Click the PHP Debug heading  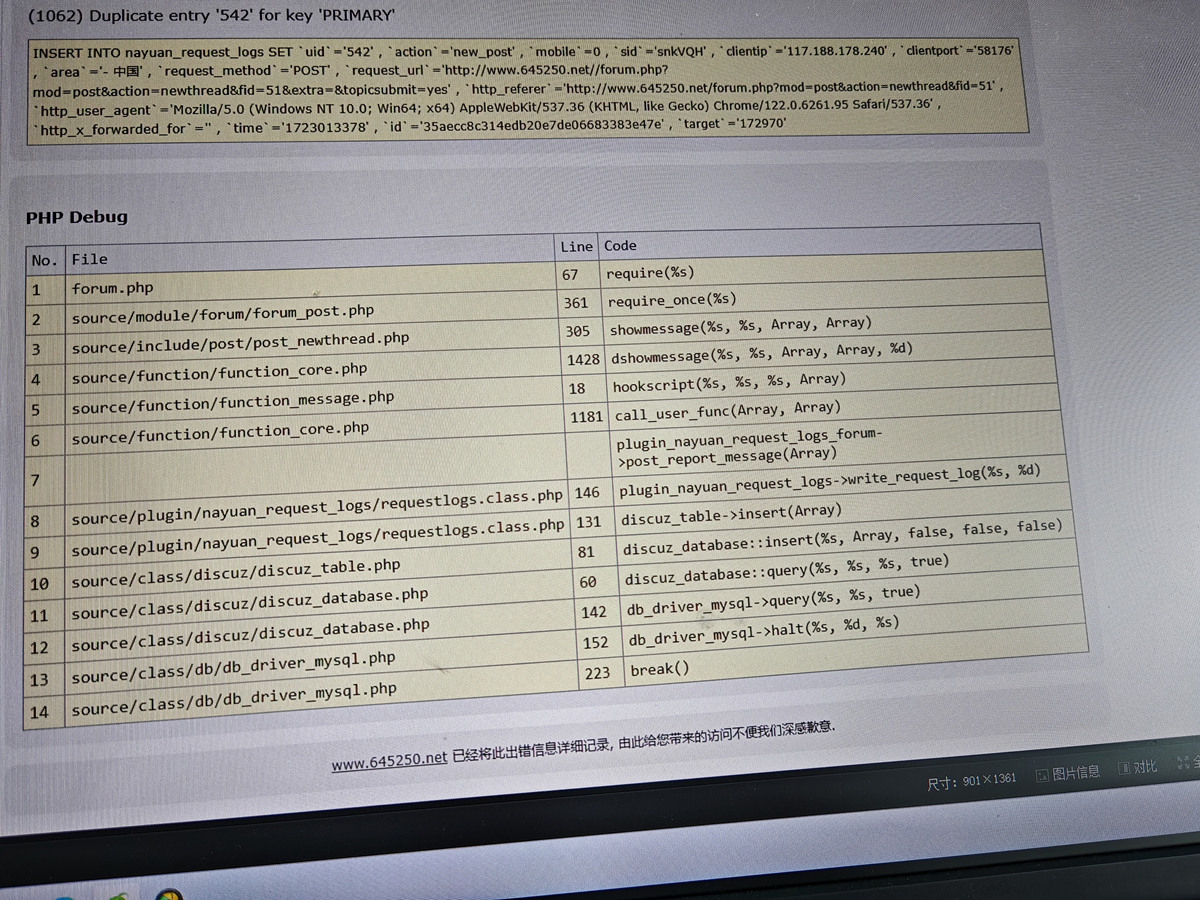point(77,217)
